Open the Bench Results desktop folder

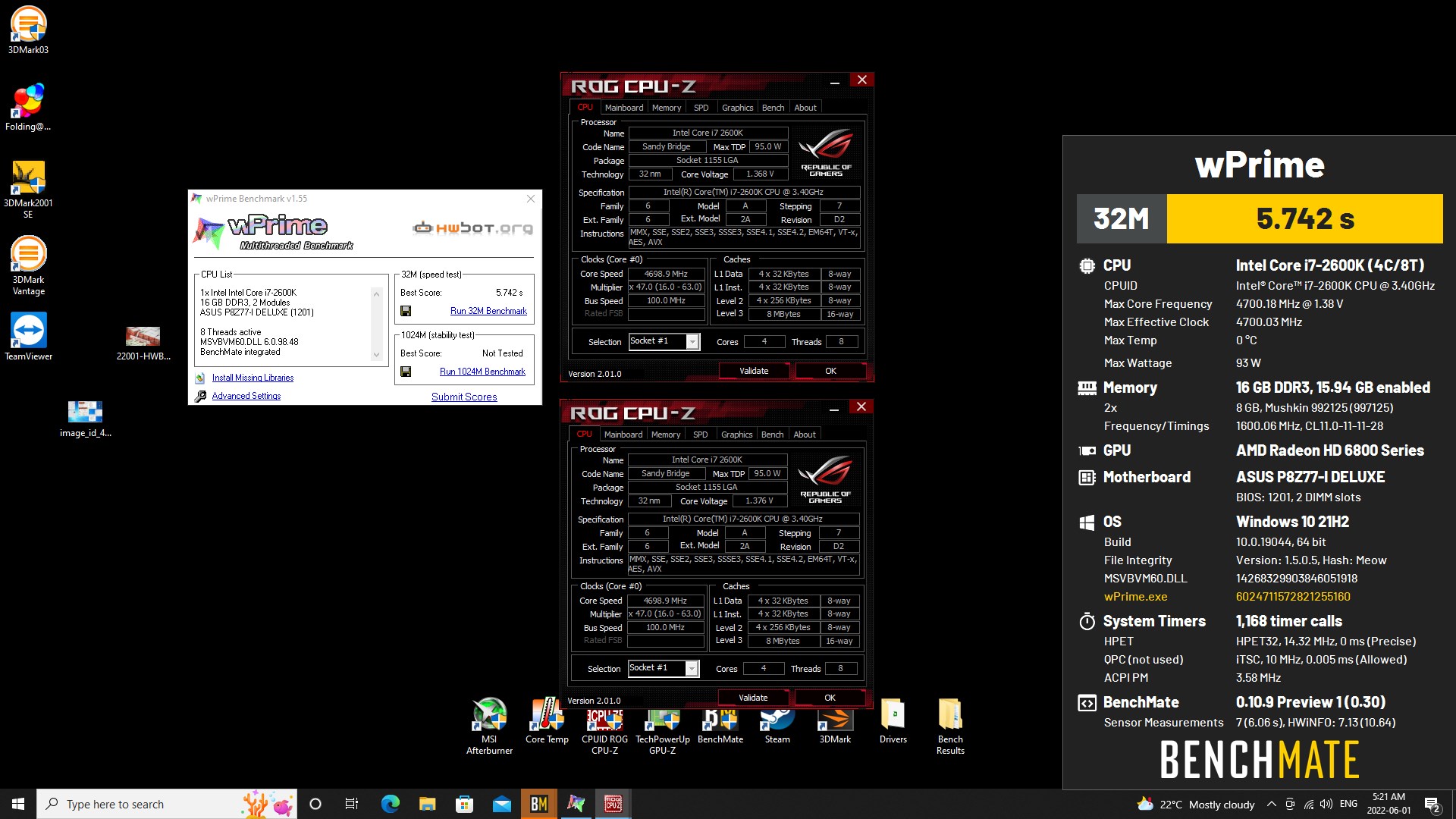click(x=950, y=726)
